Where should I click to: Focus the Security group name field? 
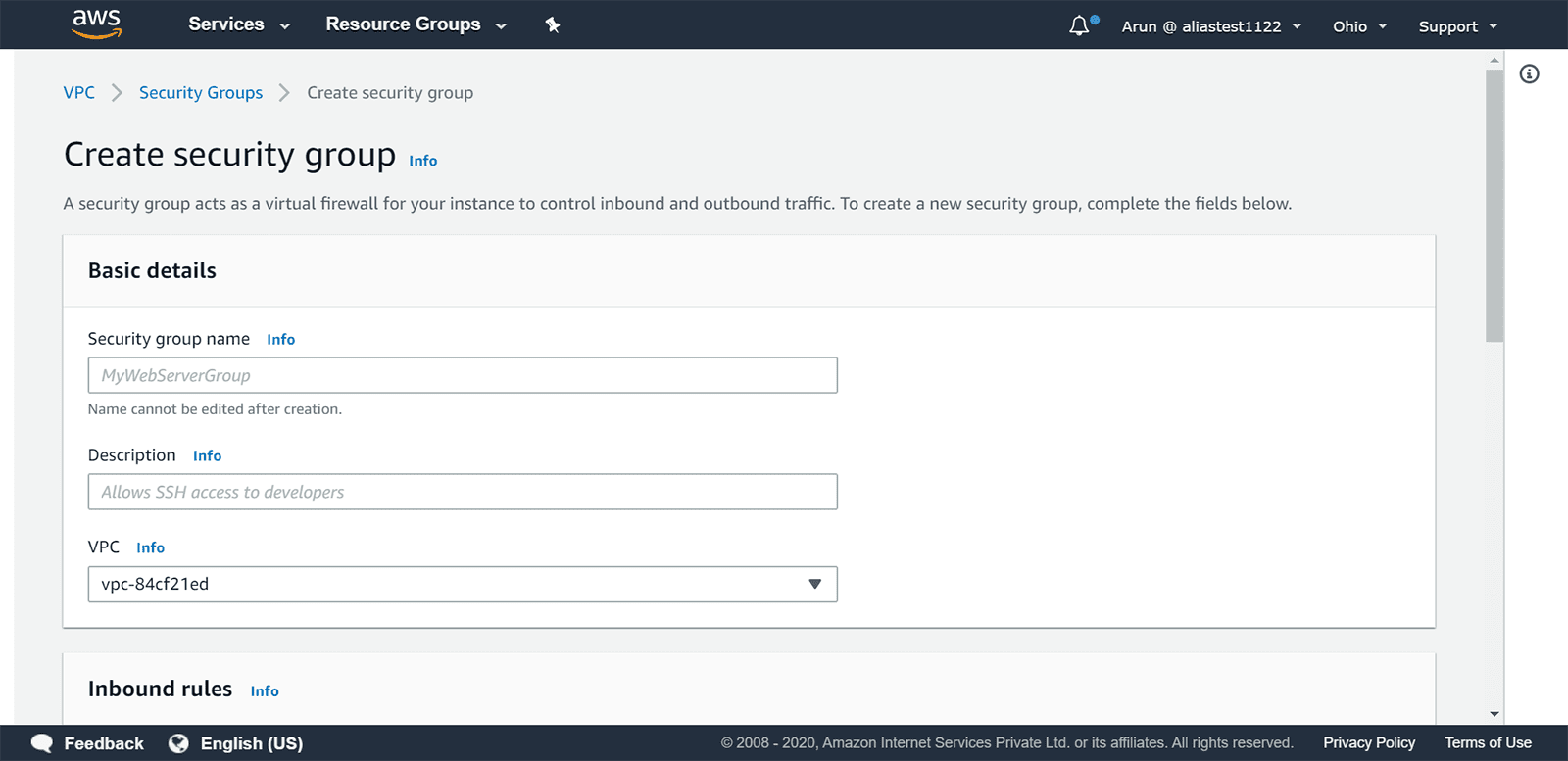(462, 375)
